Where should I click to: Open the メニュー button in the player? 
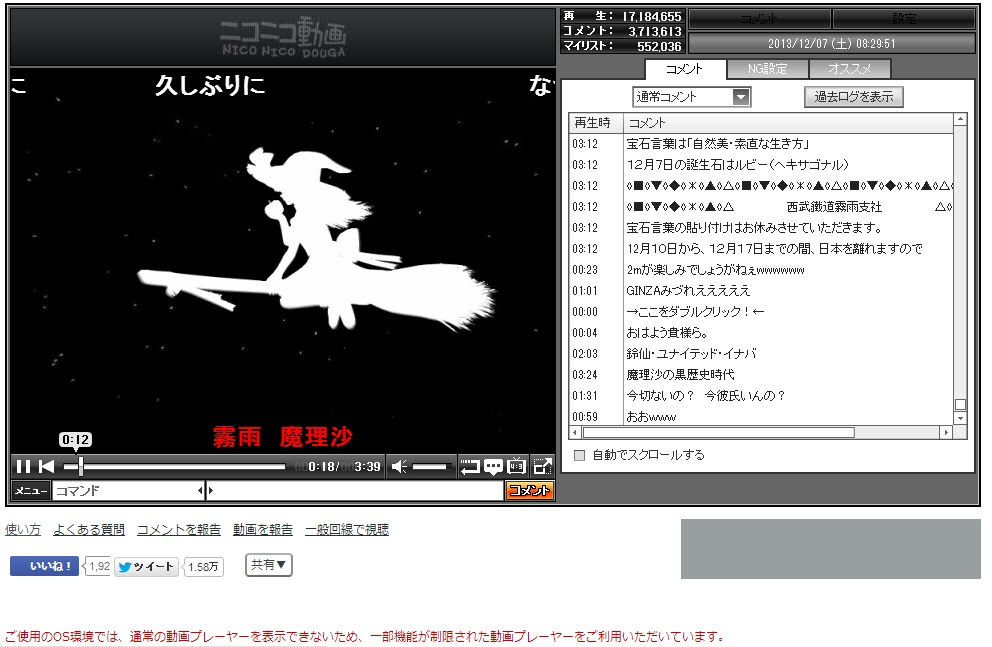30,491
